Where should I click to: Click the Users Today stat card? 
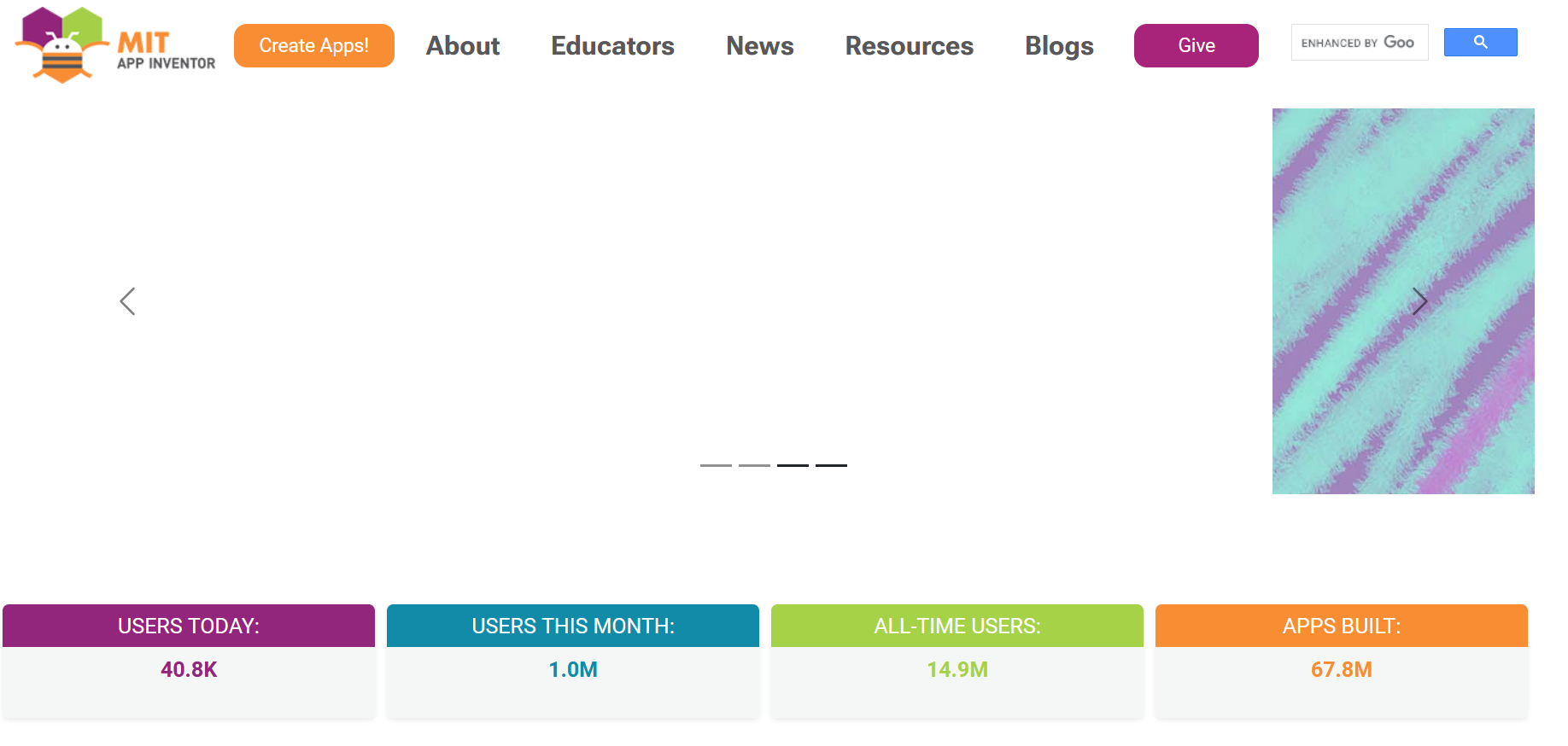click(189, 660)
